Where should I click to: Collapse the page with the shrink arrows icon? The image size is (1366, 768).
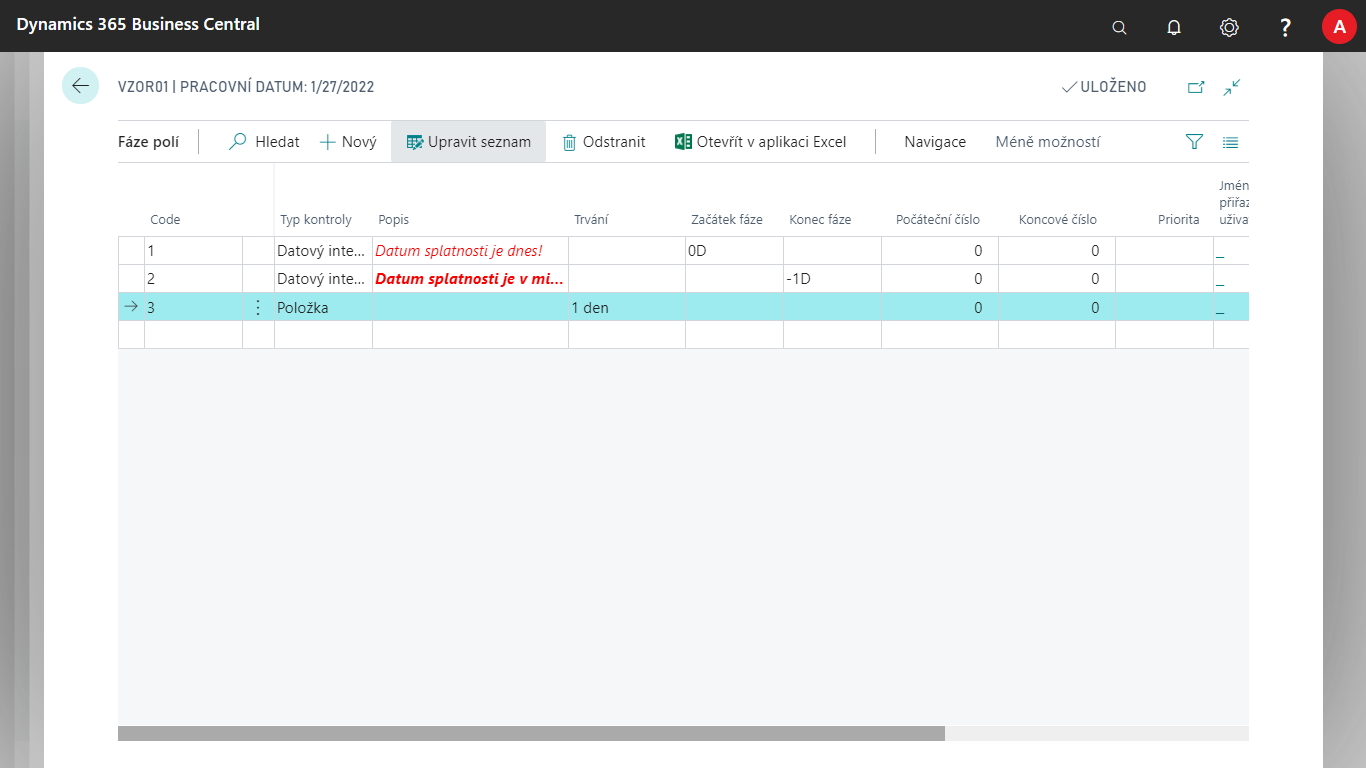1231,87
